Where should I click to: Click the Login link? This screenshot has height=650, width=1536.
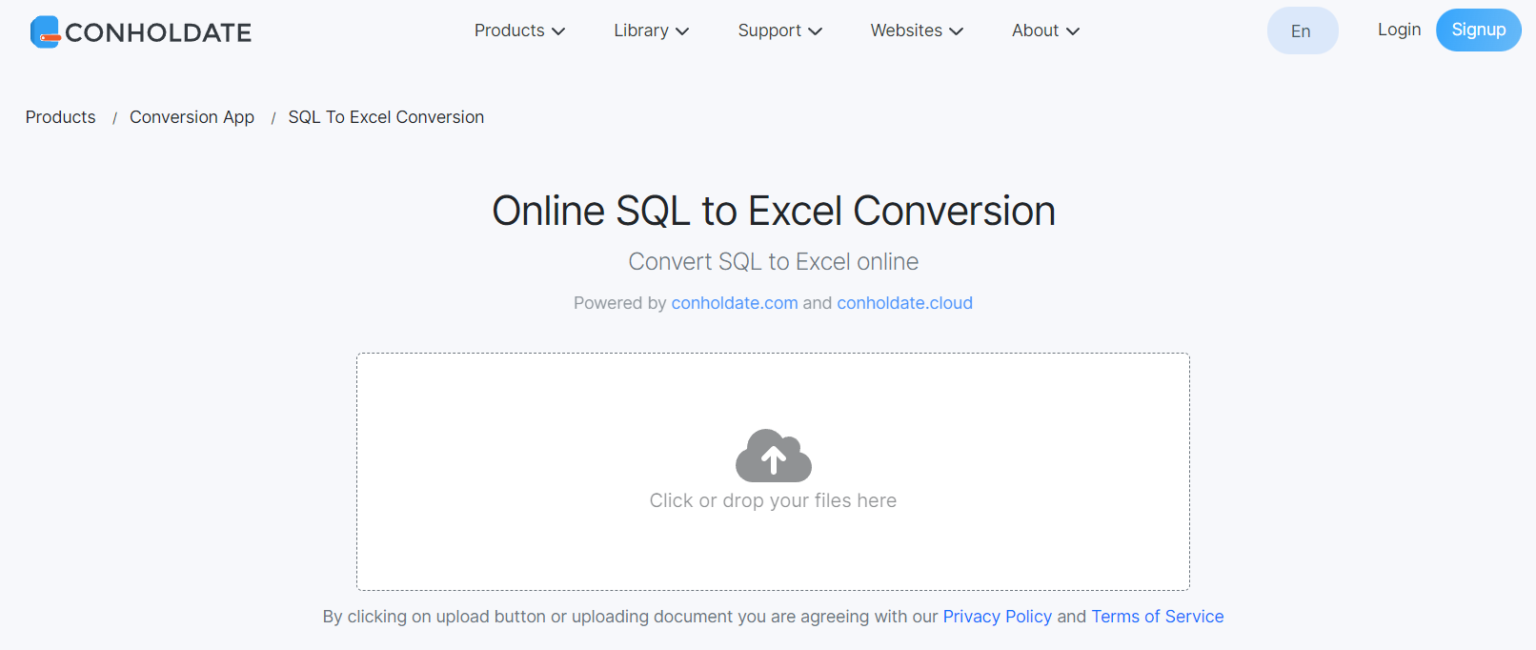pyautogui.click(x=1398, y=30)
